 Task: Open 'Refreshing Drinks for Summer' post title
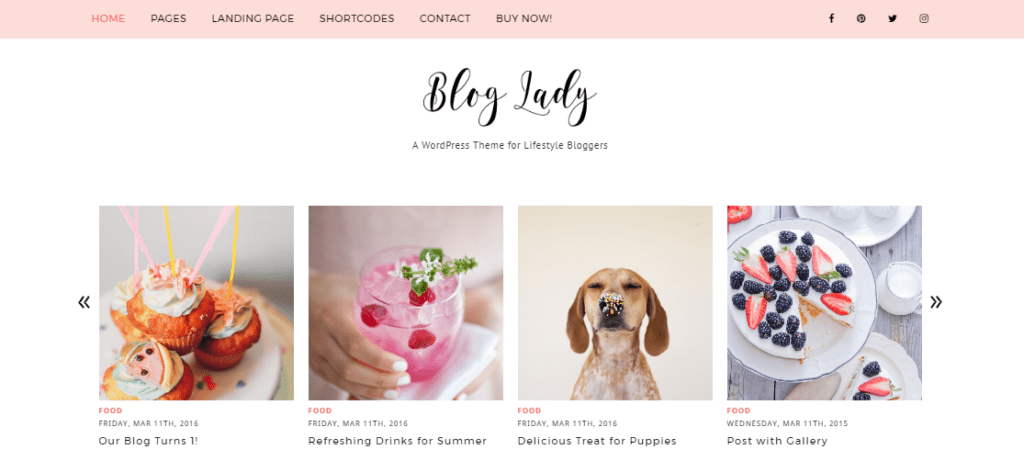[398, 441]
